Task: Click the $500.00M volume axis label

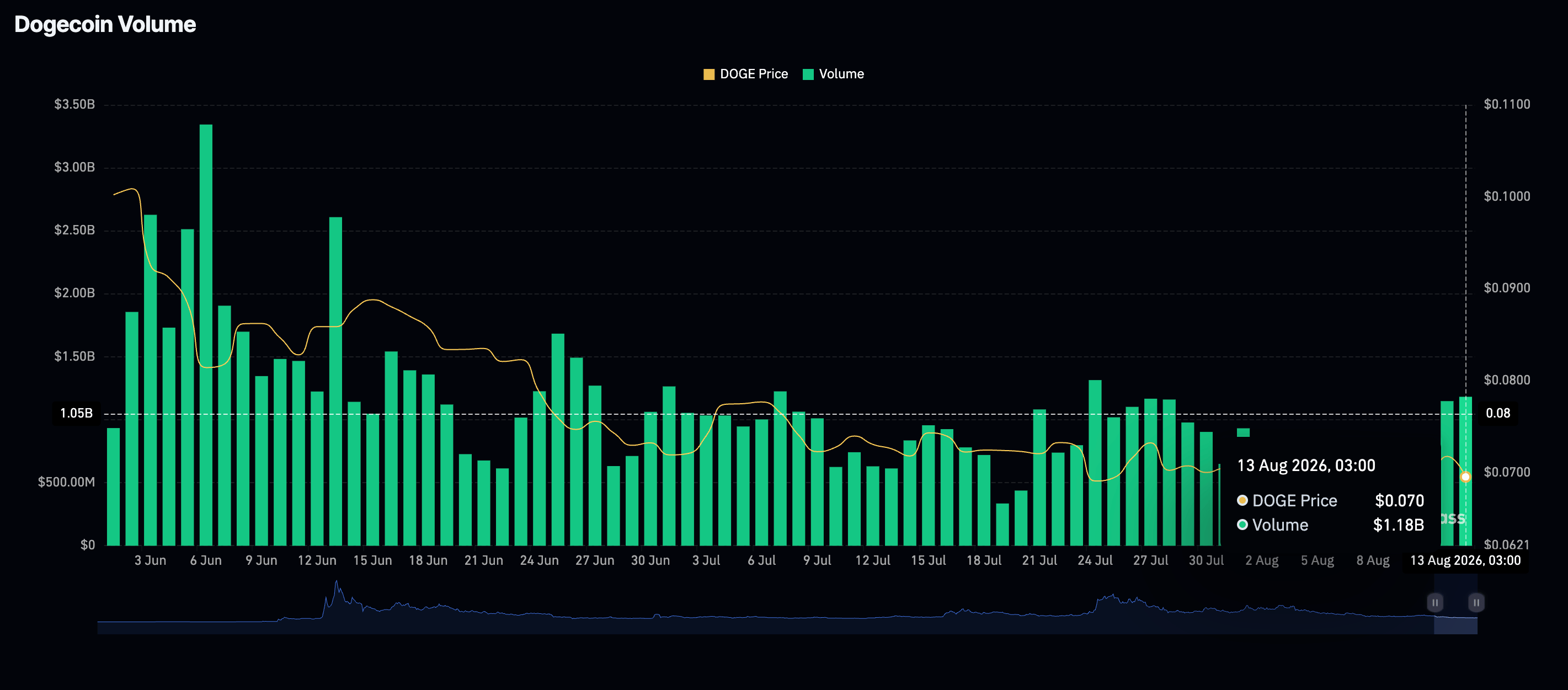Action: pyautogui.click(x=66, y=482)
